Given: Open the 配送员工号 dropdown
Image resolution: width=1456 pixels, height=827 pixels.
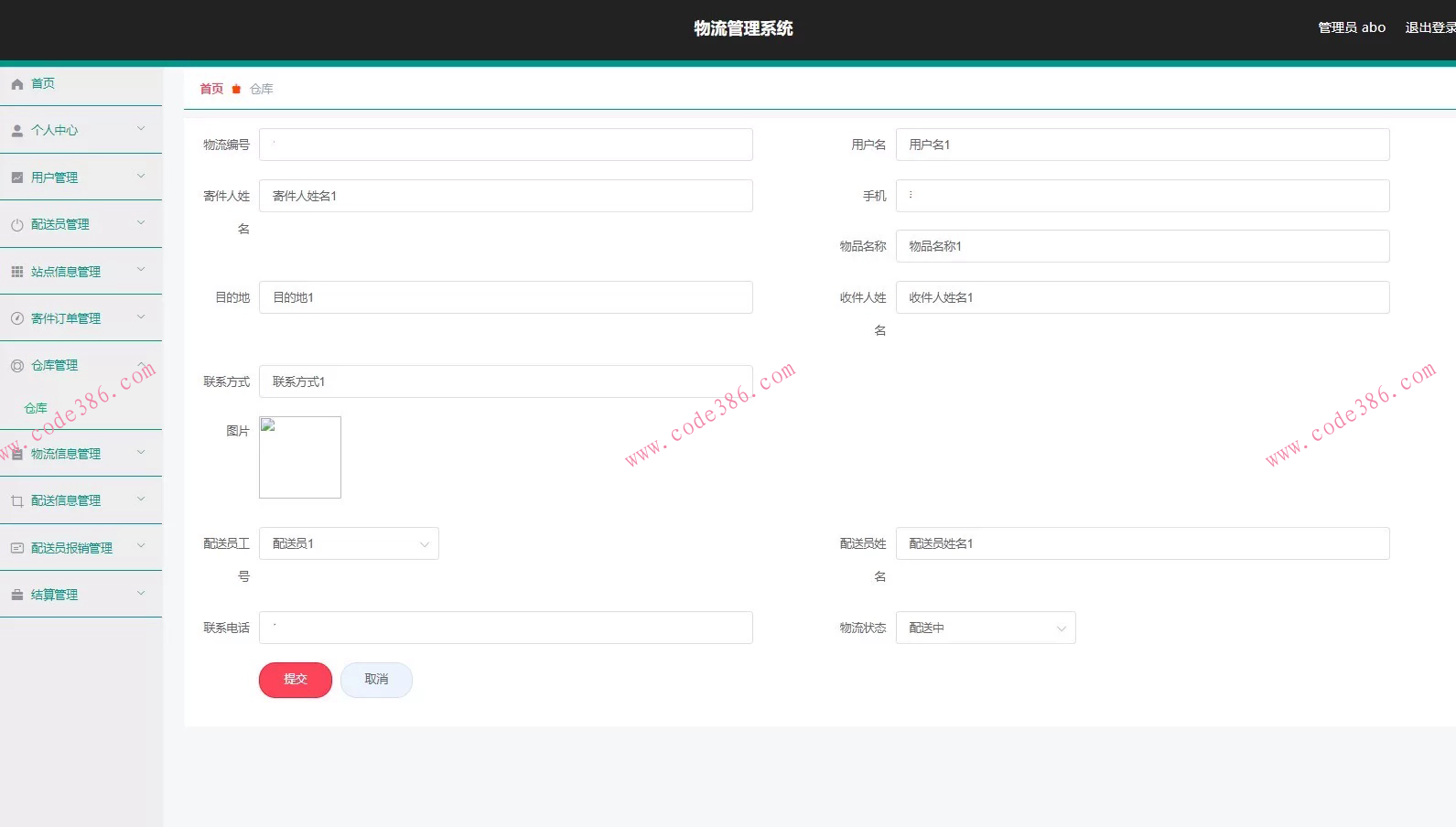Looking at the screenshot, I should click(349, 543).
